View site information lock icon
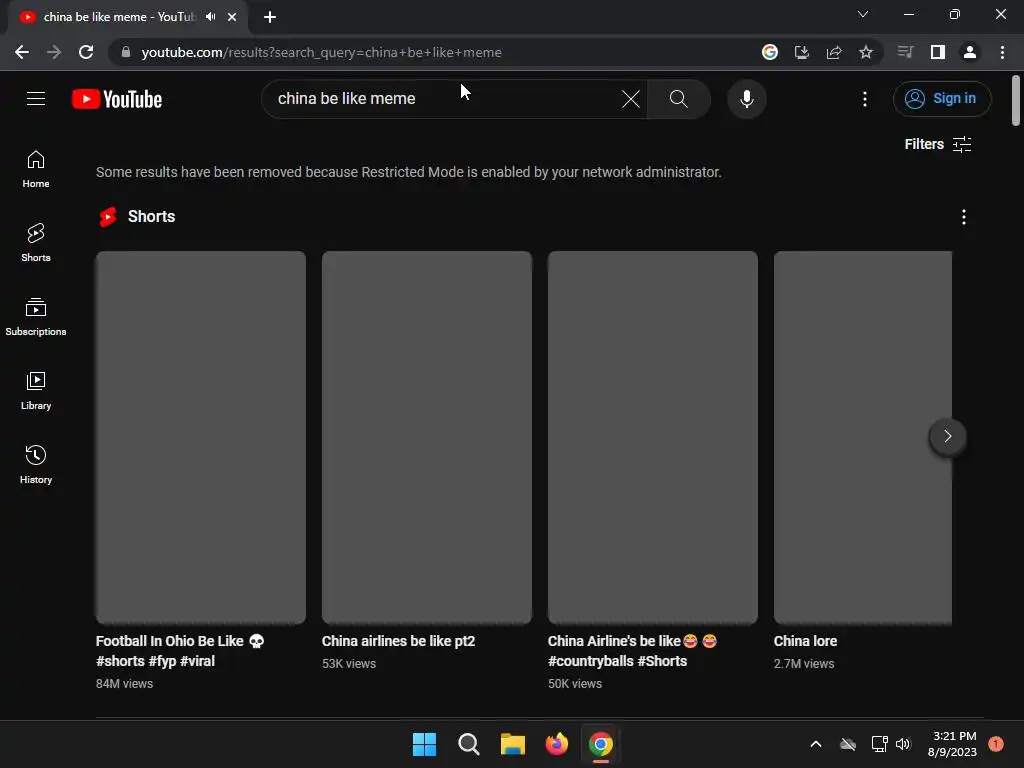The height and width of the screenshot is (768, 1024). 126,52
